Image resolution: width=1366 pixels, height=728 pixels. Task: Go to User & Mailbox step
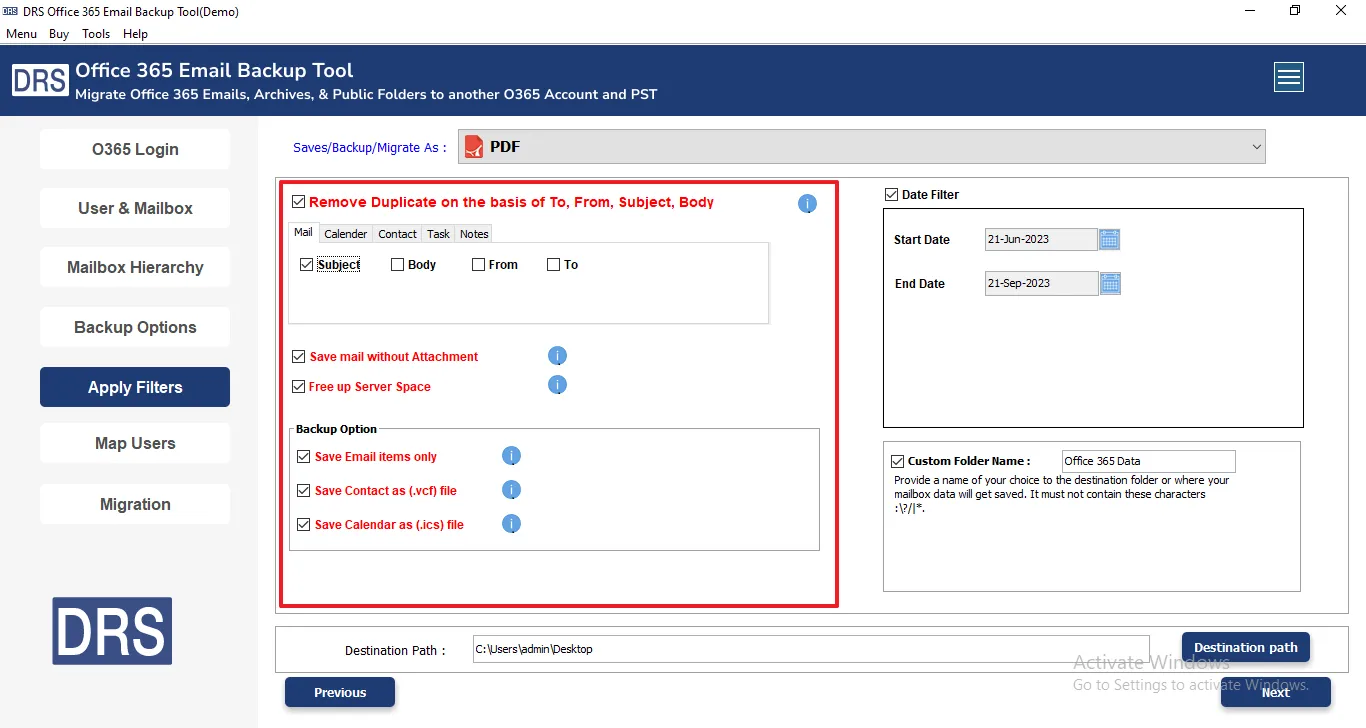tap(135, 208)
